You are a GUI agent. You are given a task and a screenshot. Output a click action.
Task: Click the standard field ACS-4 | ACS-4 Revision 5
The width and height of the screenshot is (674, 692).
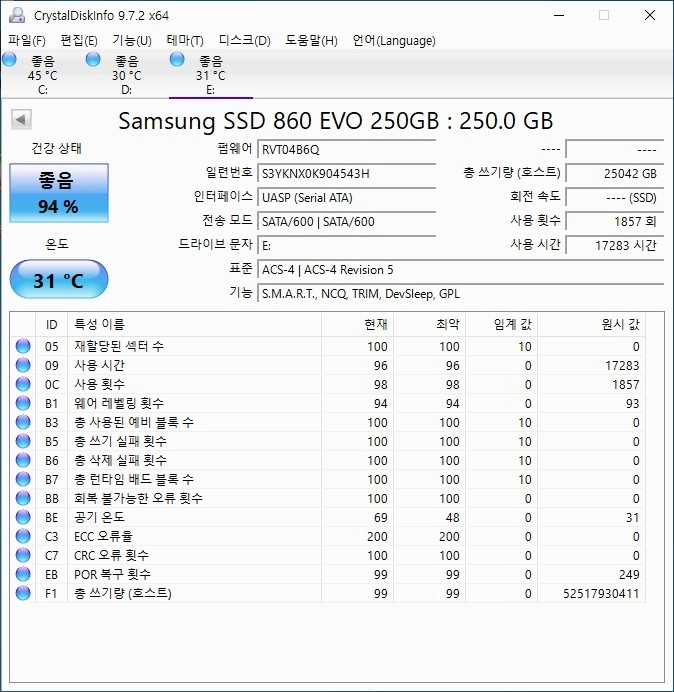460,269
